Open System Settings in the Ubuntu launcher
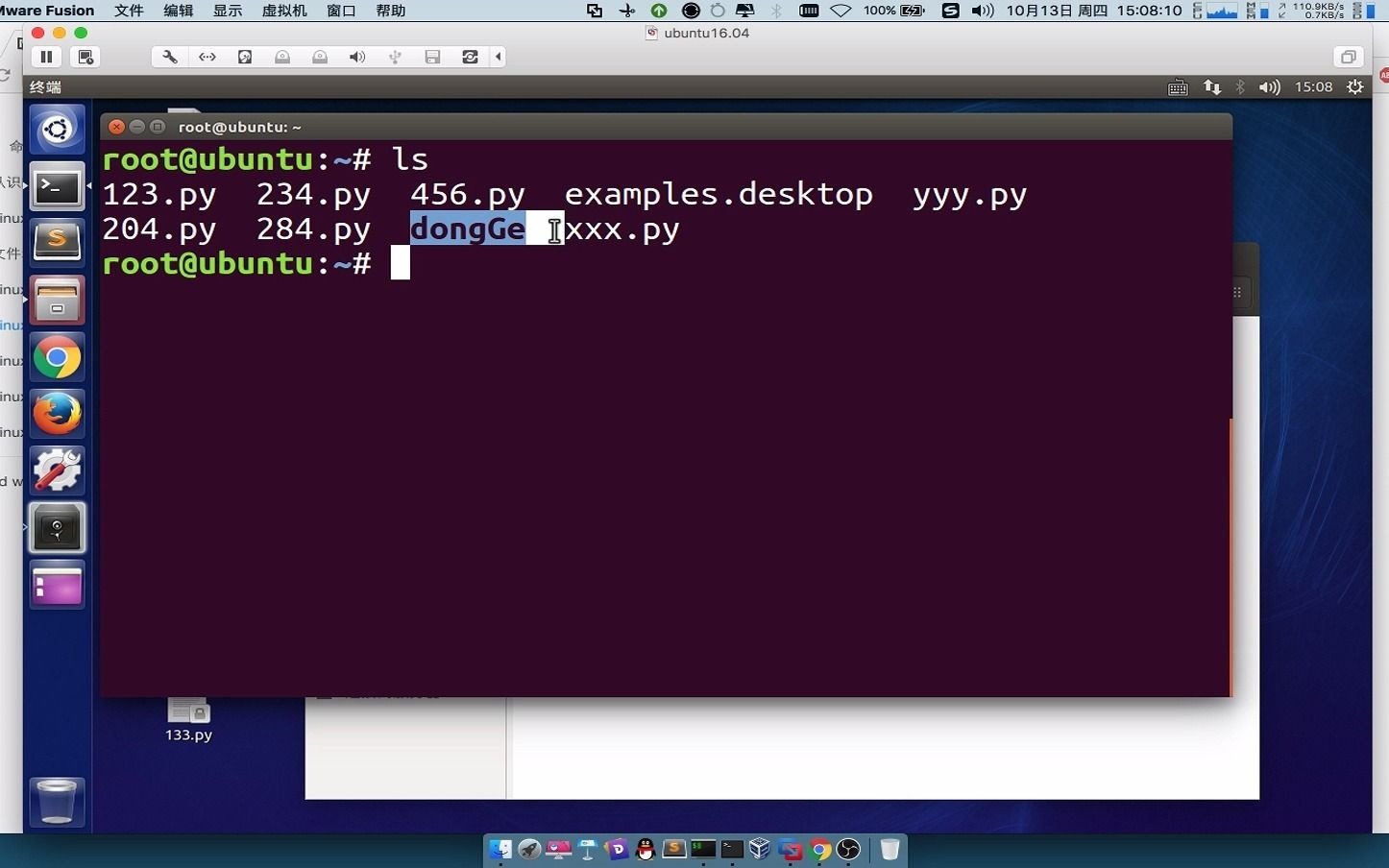The width and height of the screenshot is (1389, 868). pos(58,470)
